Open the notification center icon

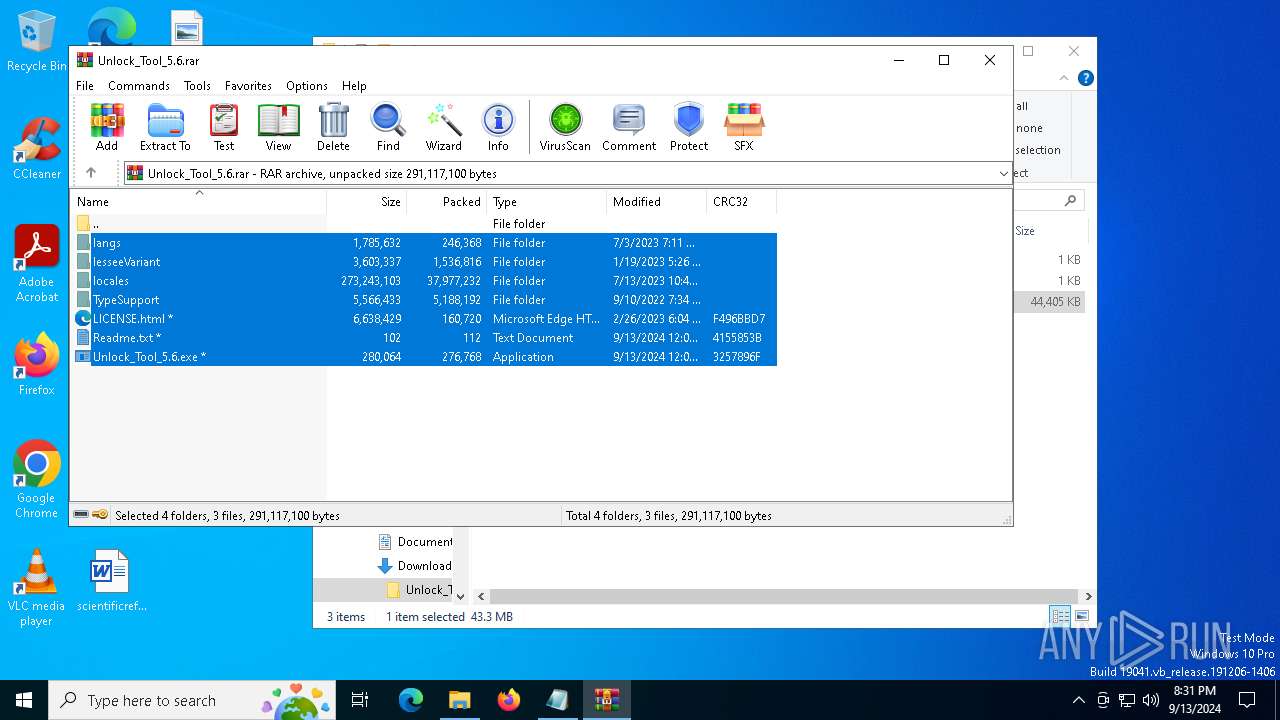(1247, 700)
